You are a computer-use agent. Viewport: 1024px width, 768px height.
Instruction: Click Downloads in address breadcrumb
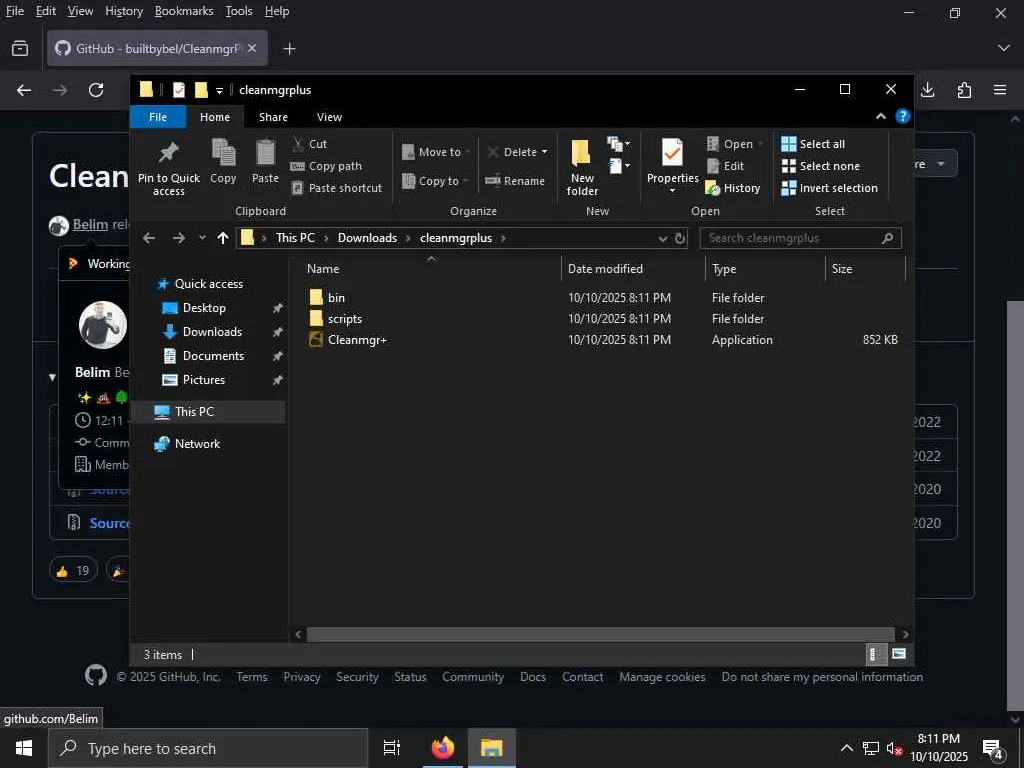point(367,238)
